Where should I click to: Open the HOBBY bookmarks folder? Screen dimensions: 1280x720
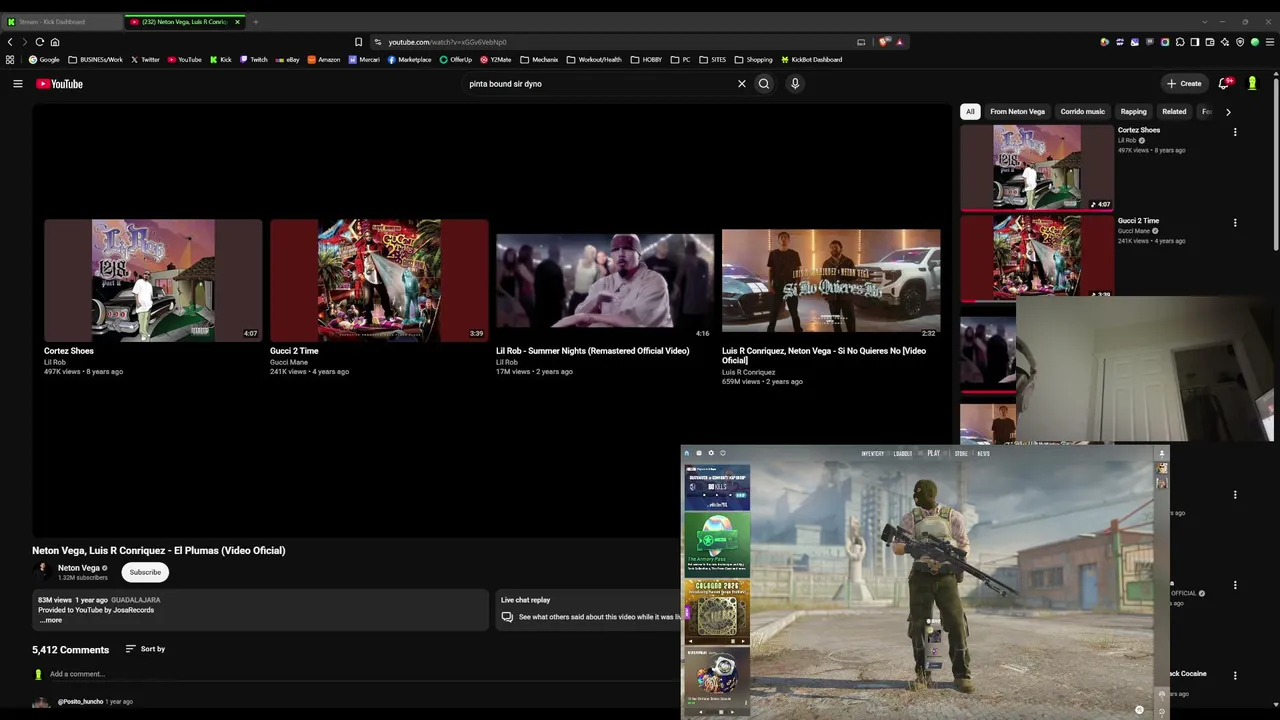coord(646,60)
